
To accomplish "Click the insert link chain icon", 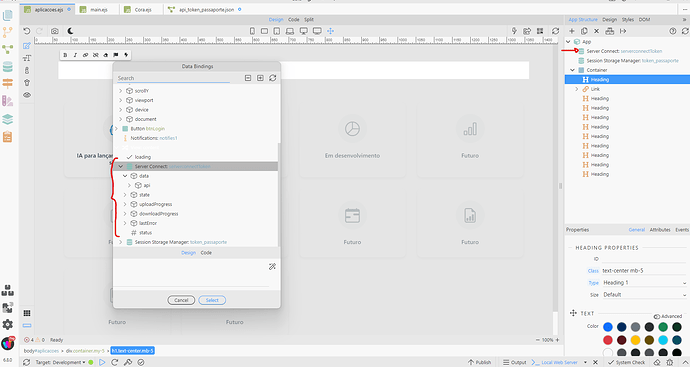I will (85, 55).
